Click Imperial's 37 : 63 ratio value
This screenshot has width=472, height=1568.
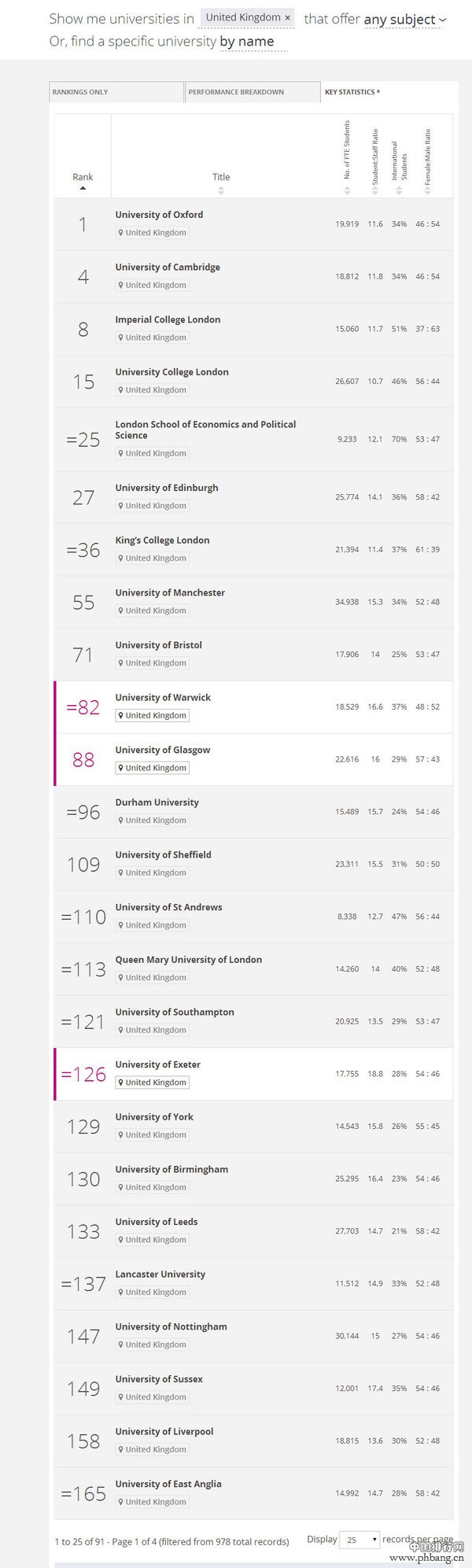(x=428, y=330)
